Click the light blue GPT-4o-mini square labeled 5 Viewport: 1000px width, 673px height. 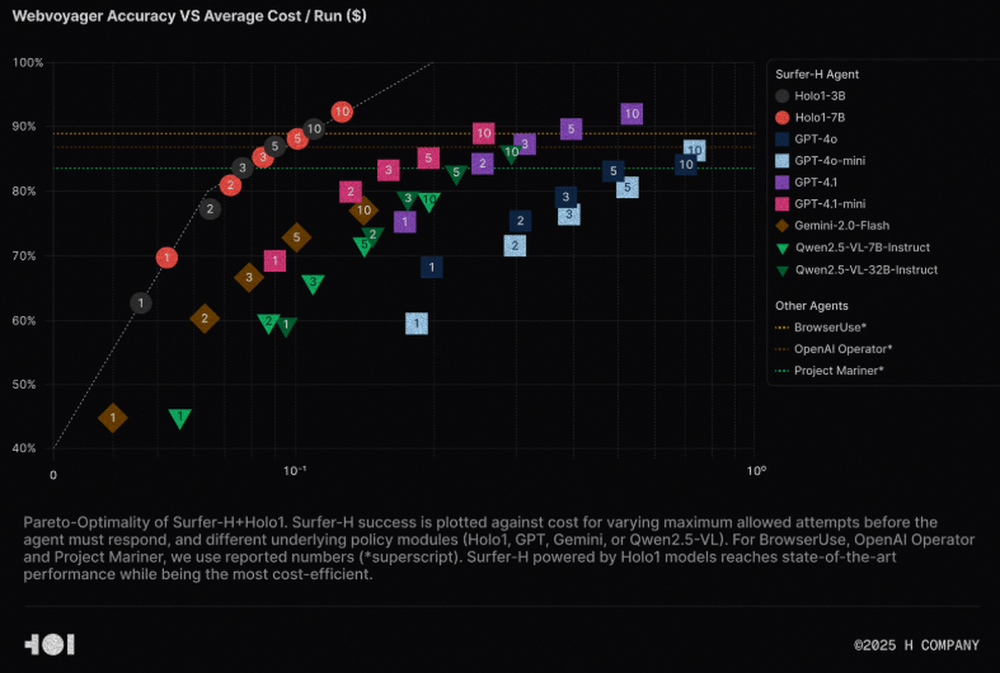[x=628, y=187]
